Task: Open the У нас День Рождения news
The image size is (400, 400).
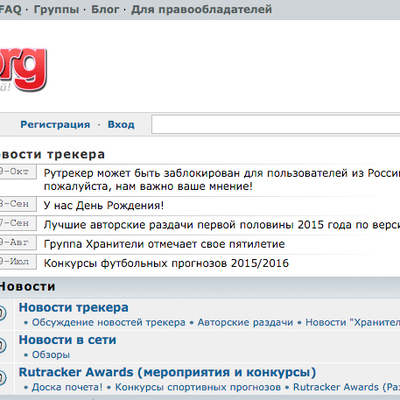Action: click(104, 205)
